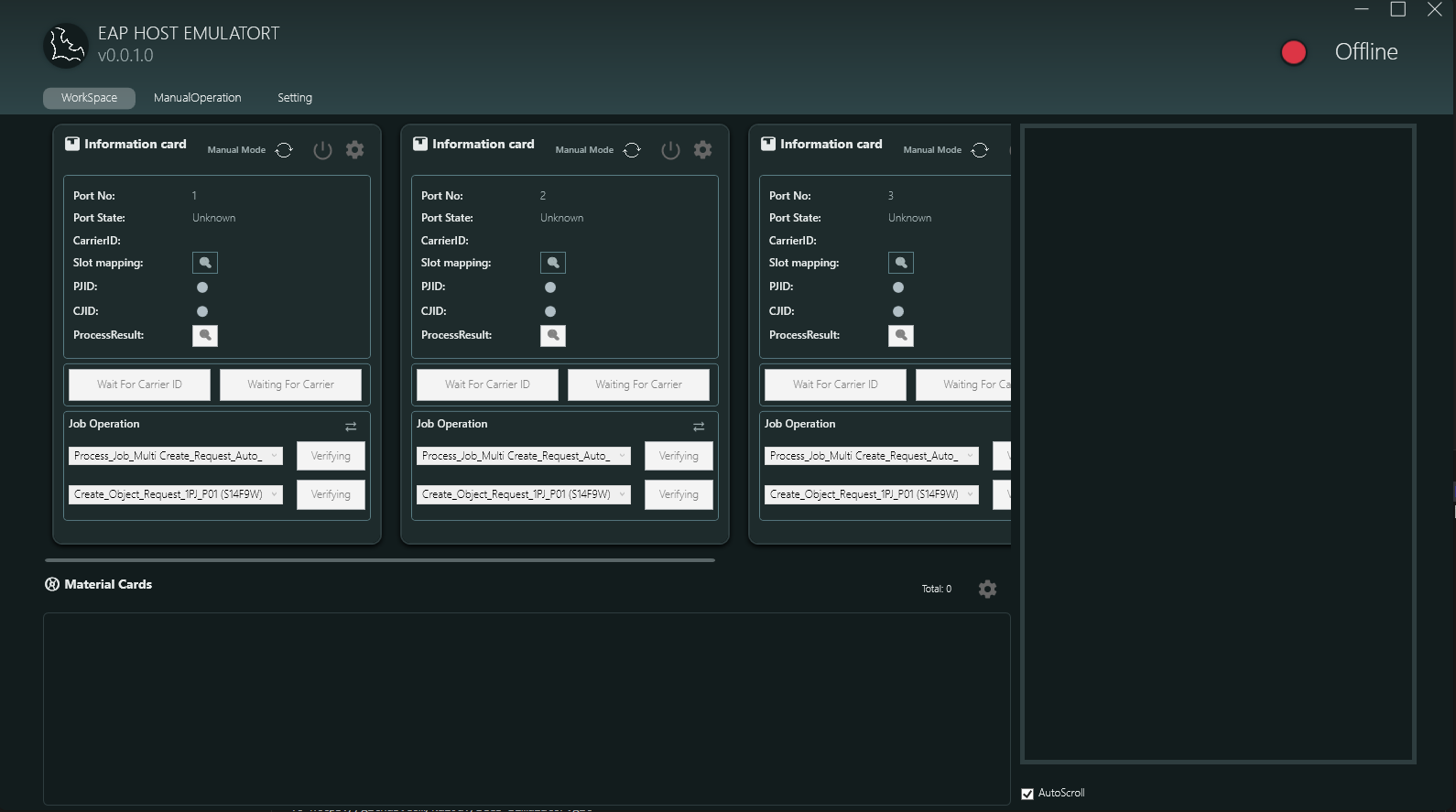Click the power icon on Port 2 card

(670, 150)
